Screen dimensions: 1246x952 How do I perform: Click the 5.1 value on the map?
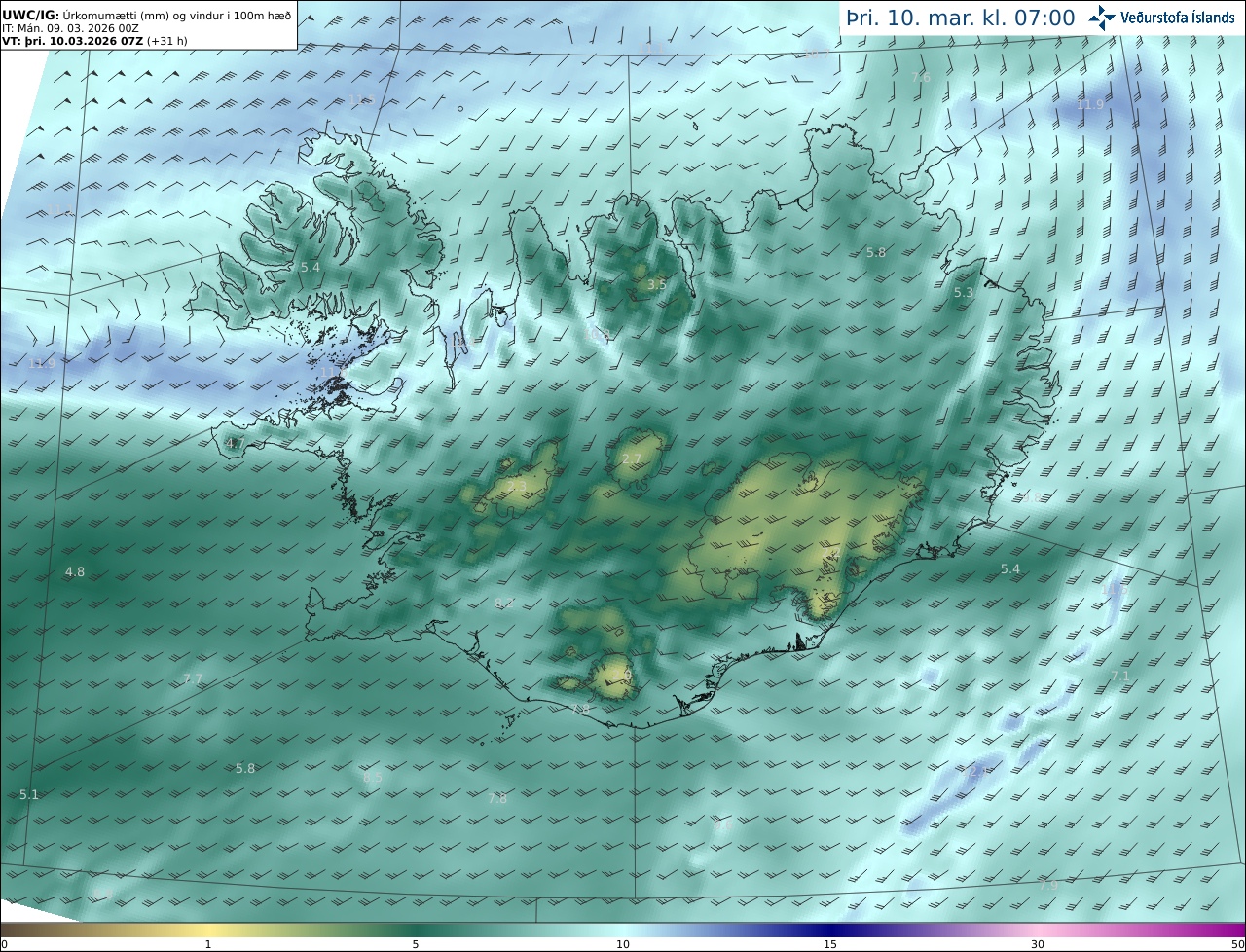tap(29, 795)
